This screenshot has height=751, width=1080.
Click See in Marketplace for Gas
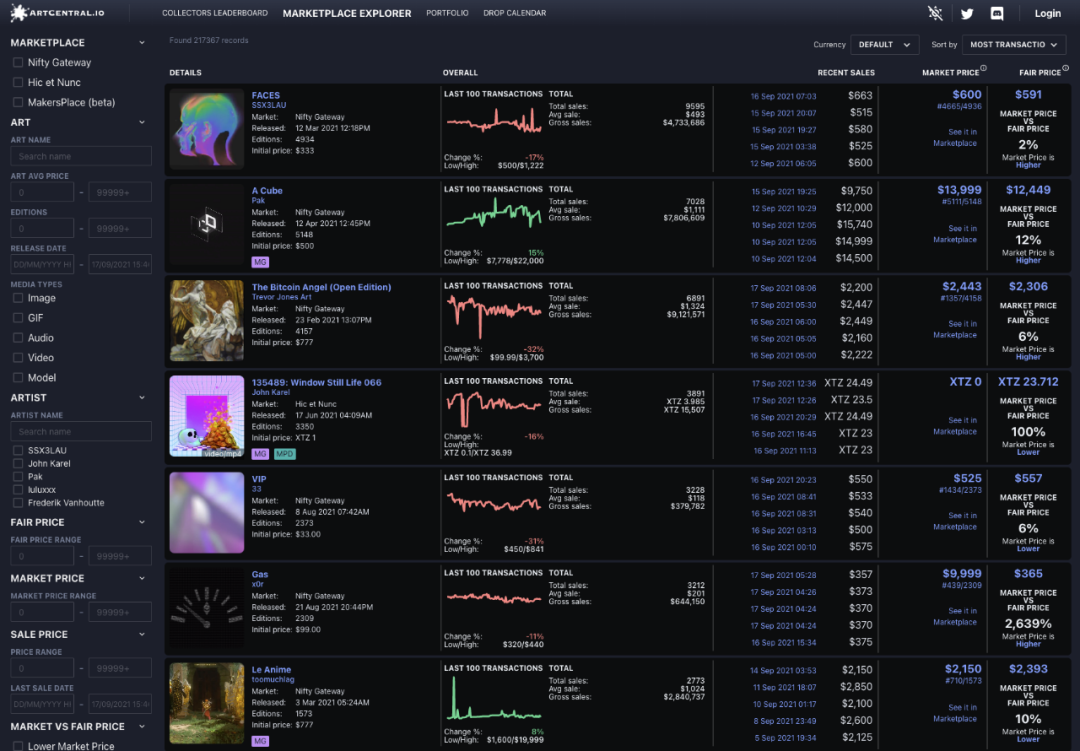pos(955,617)
